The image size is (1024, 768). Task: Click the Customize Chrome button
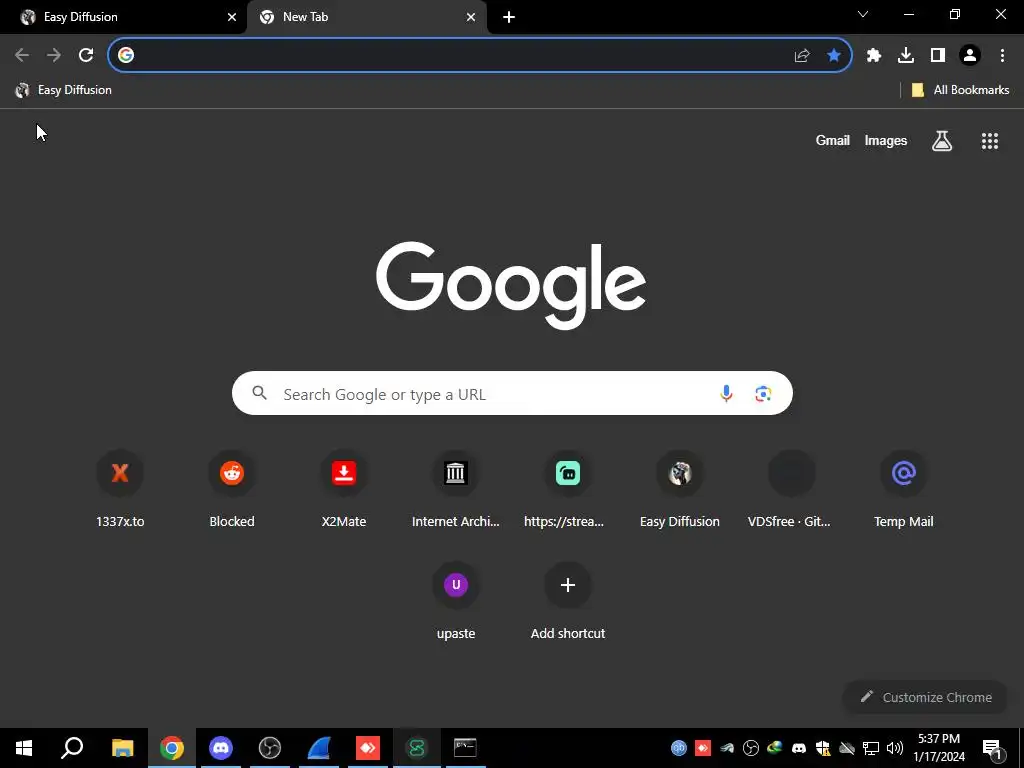click(x=925, y=697)
